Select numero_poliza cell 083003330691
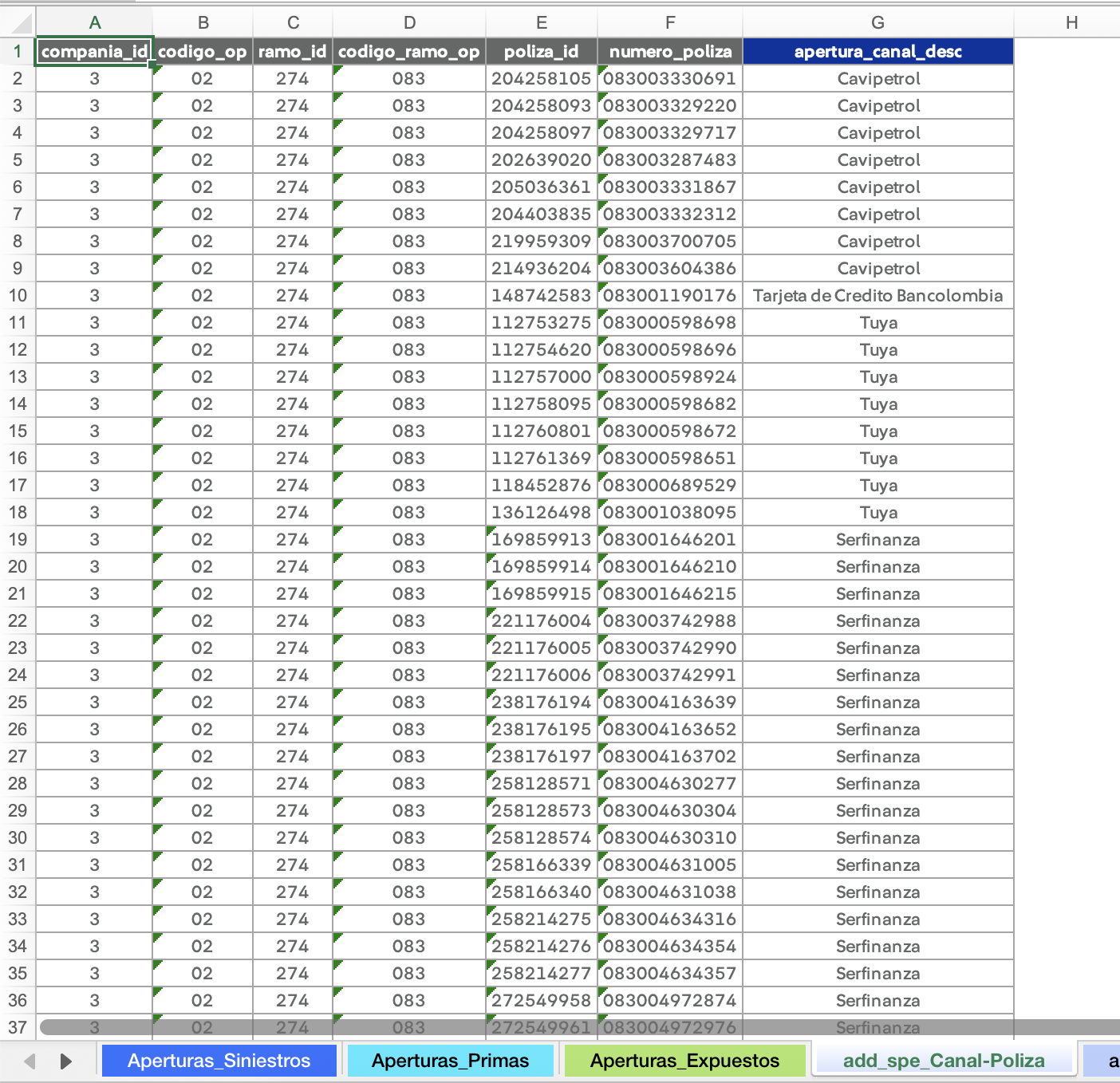 [x=670, y=79]
